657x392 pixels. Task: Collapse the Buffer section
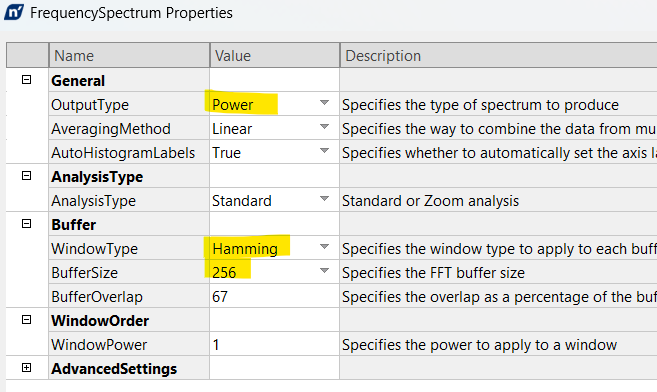pos(26,224)
